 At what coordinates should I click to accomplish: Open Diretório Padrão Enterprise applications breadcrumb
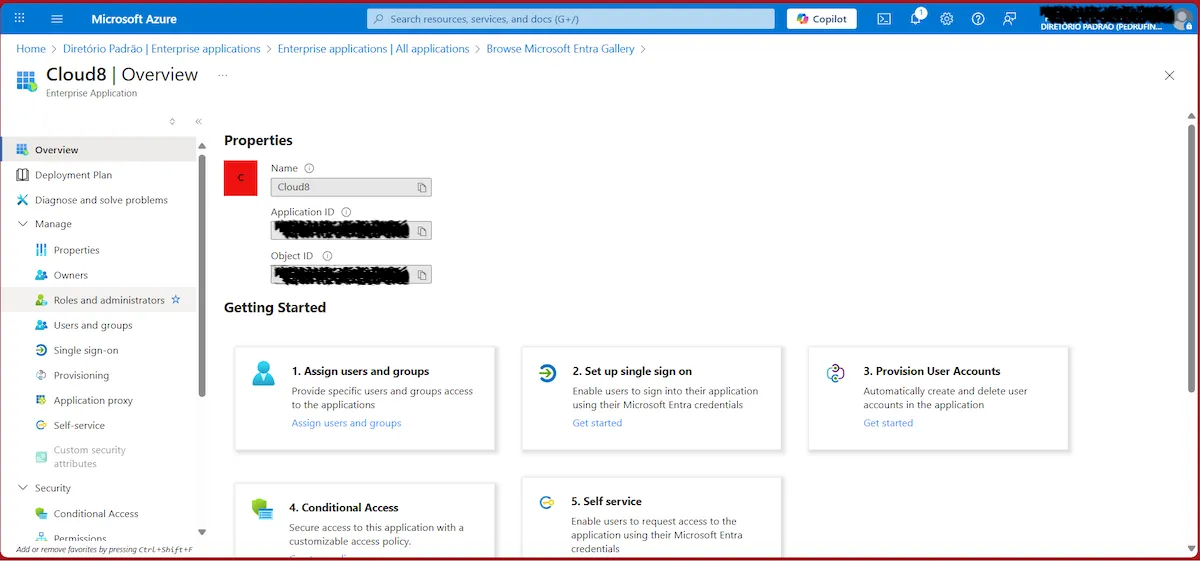[x=161, y=48]
